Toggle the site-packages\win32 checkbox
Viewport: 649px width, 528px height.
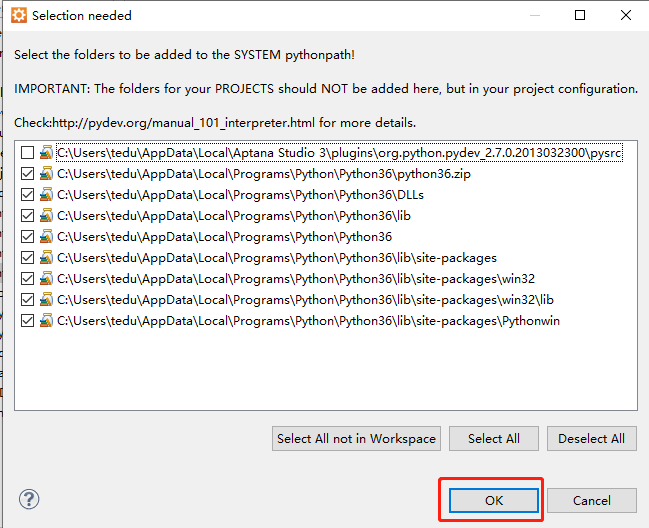point(27,279)
